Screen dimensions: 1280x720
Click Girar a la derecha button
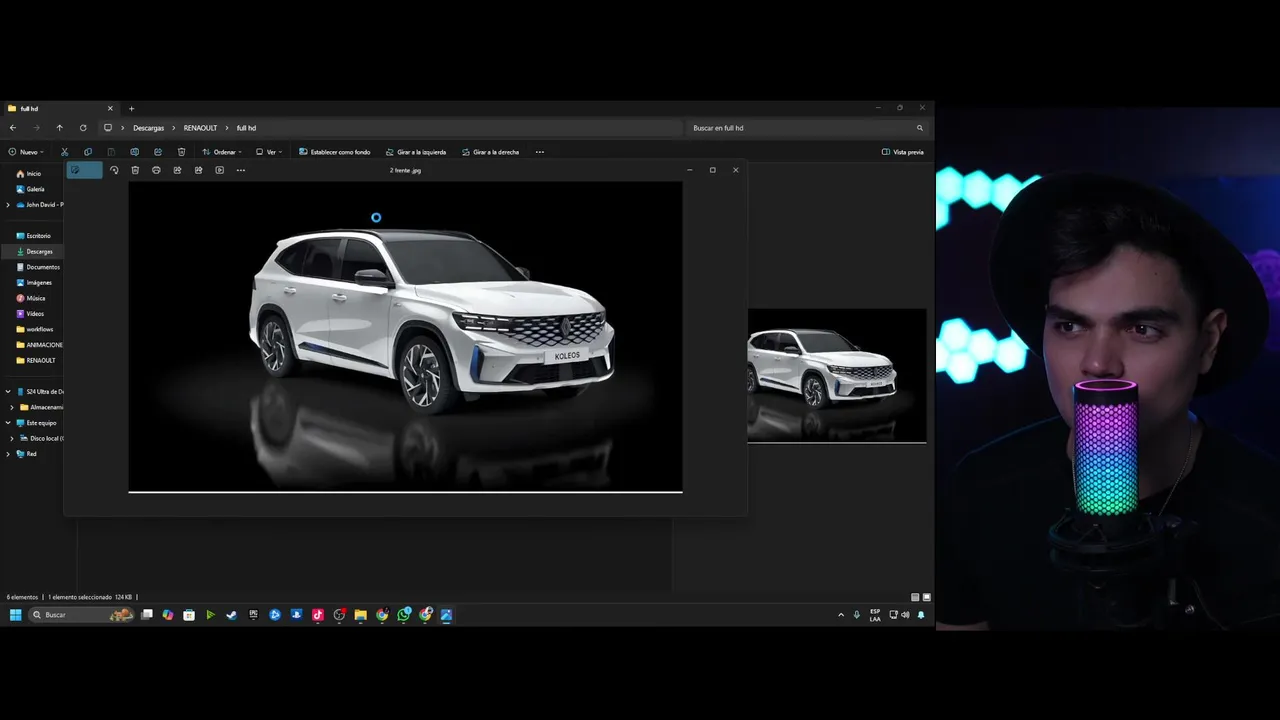click(x=491, y=152)
